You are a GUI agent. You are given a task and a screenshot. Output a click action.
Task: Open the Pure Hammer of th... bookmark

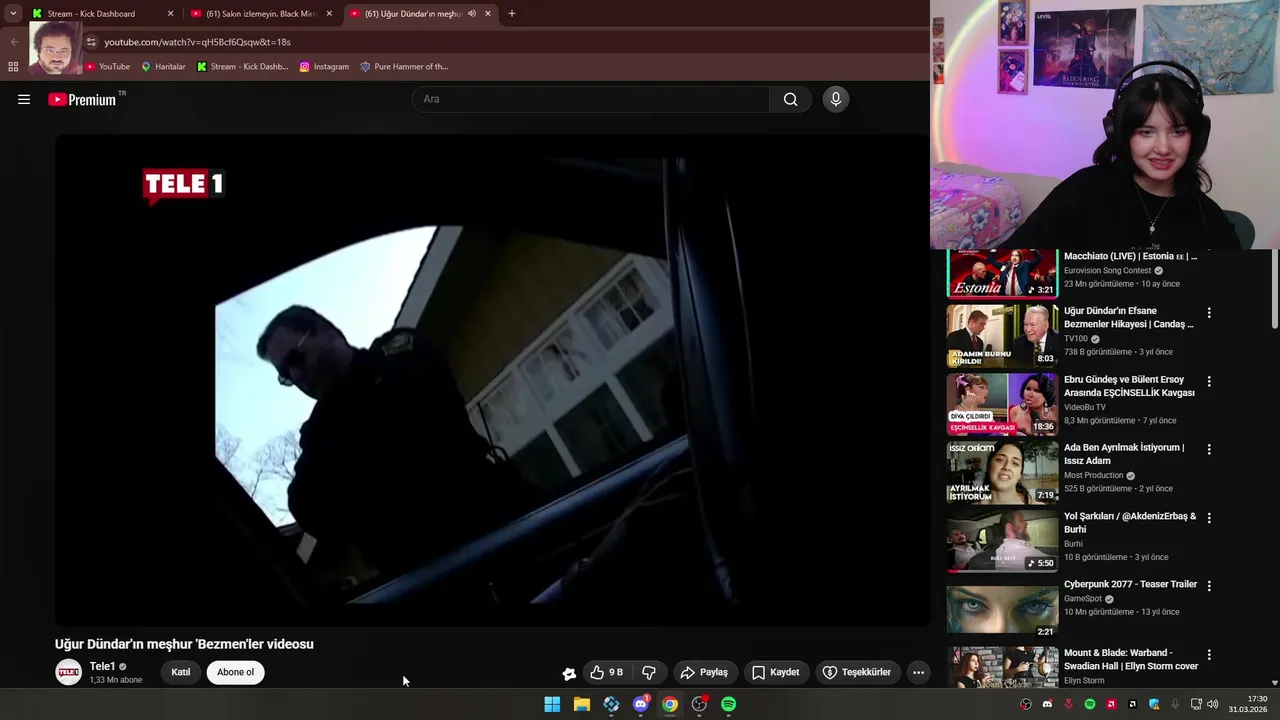pos(404,67)
